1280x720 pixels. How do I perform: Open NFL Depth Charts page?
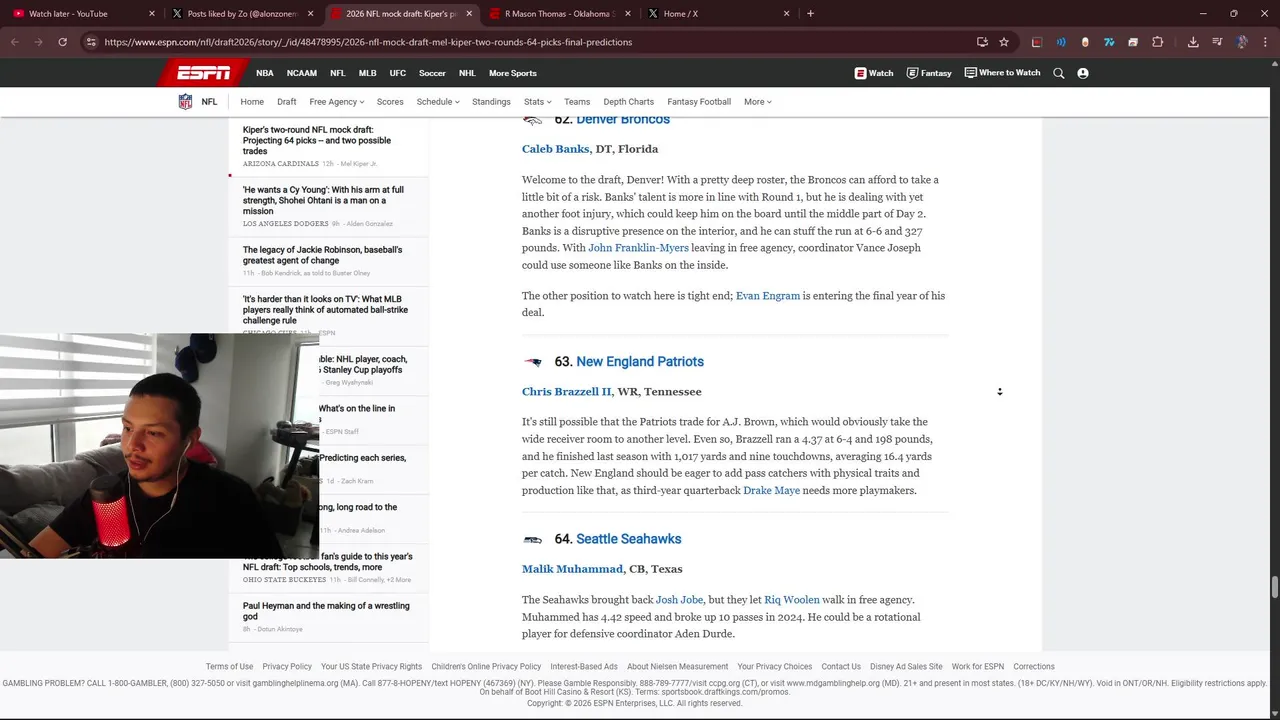pyautogui.click(x=628, y=102)
